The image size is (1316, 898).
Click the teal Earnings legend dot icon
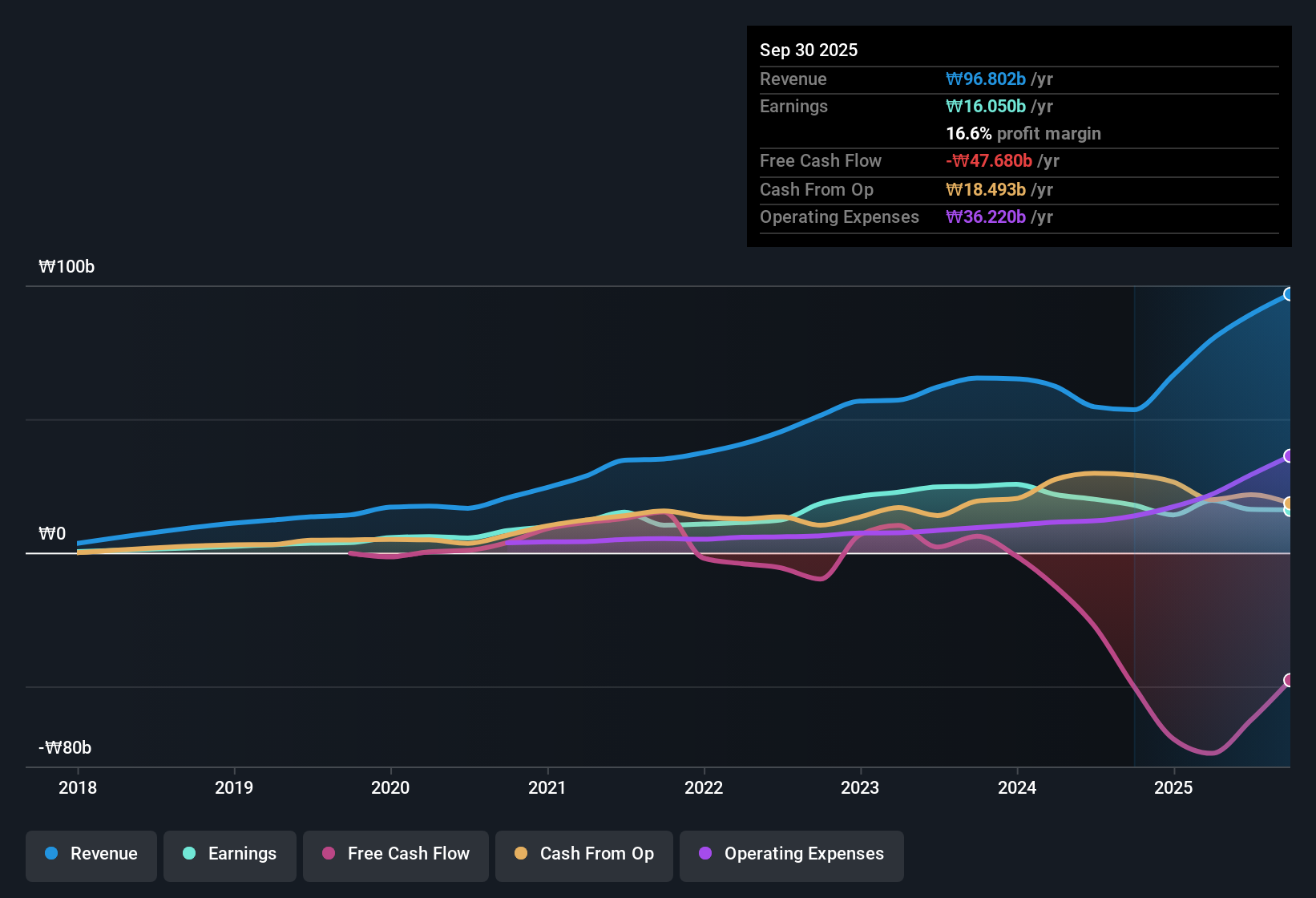(188, 854)
